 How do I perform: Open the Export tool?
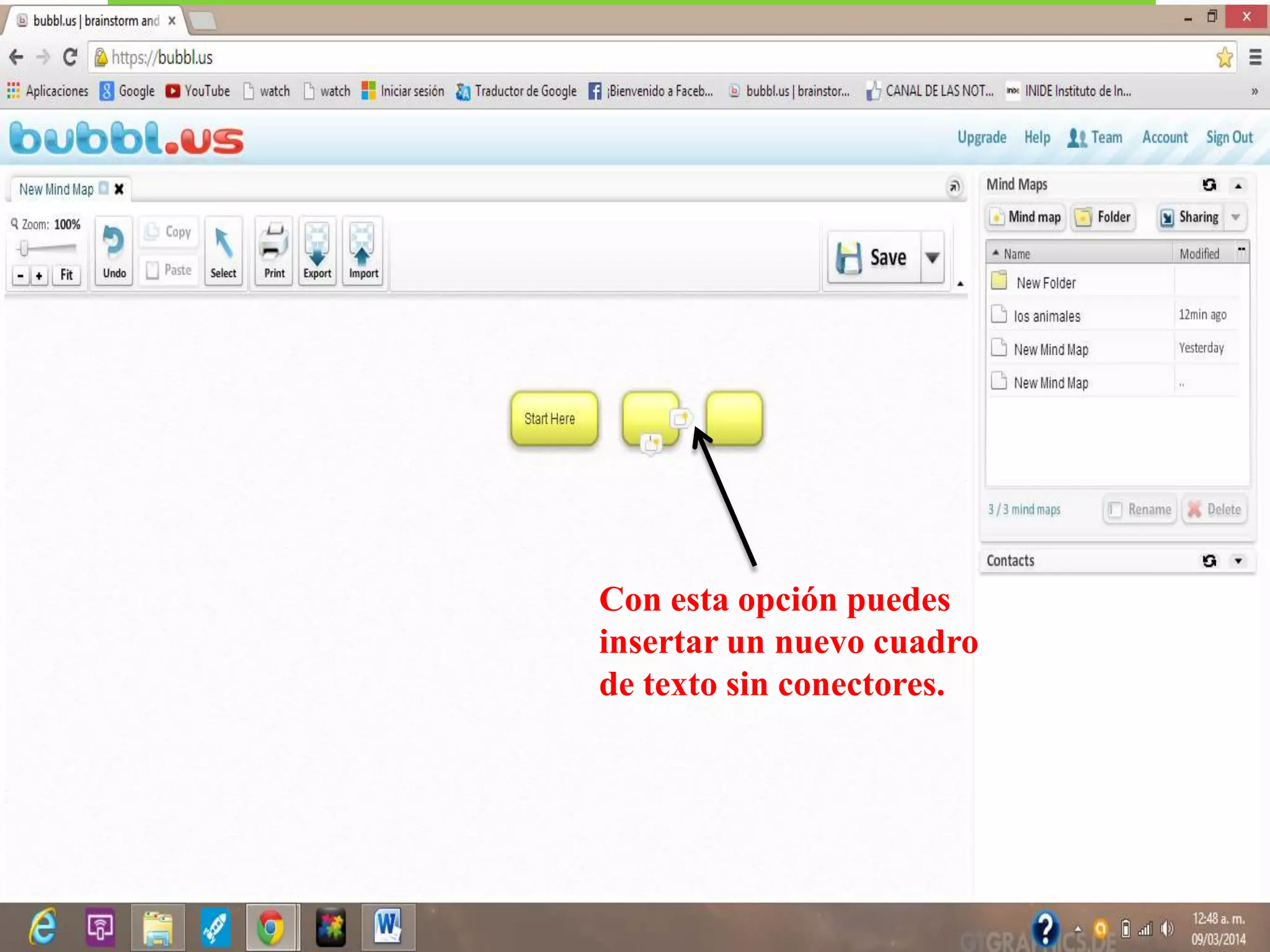point(317,251)
